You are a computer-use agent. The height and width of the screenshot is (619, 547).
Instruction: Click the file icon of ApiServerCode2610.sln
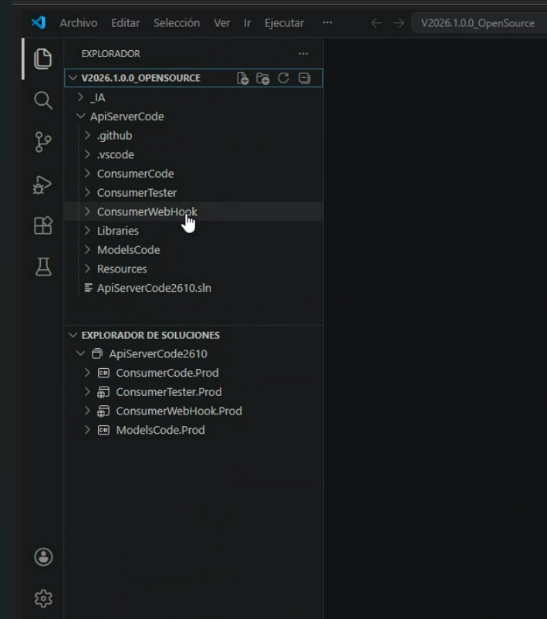pyautogui.click(x=88, y=288)
